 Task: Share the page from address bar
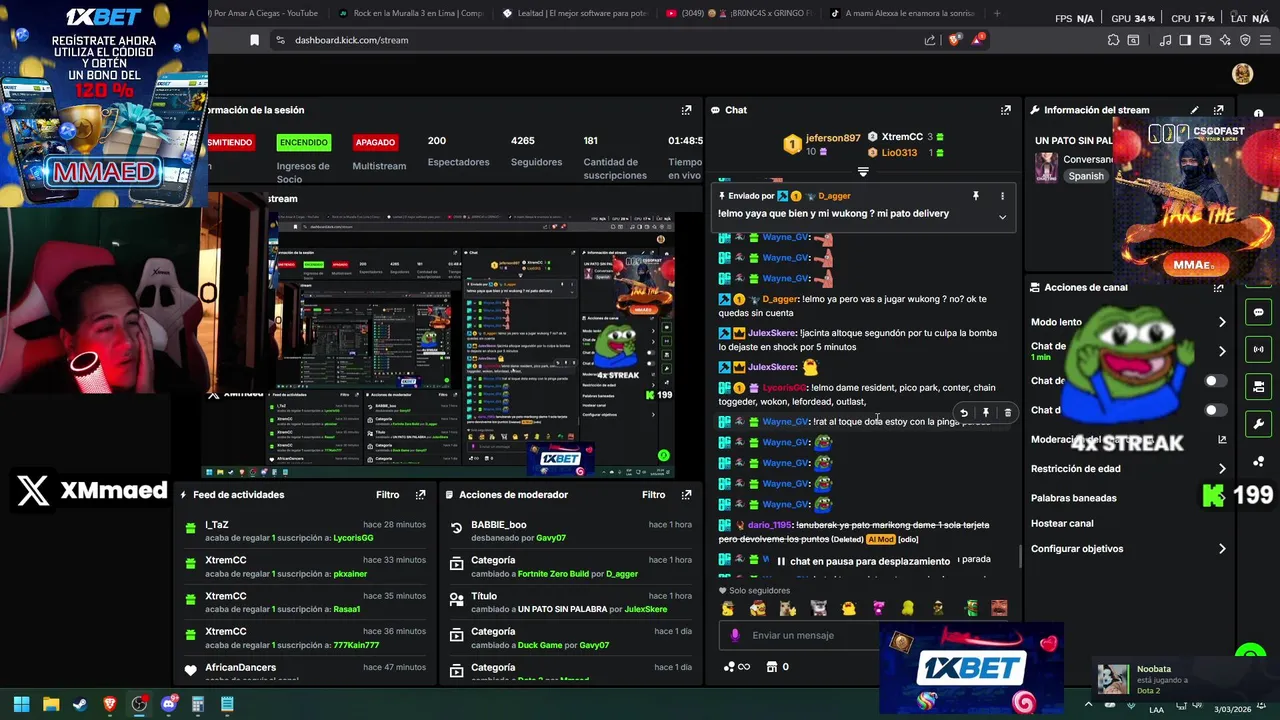point(930,40)
